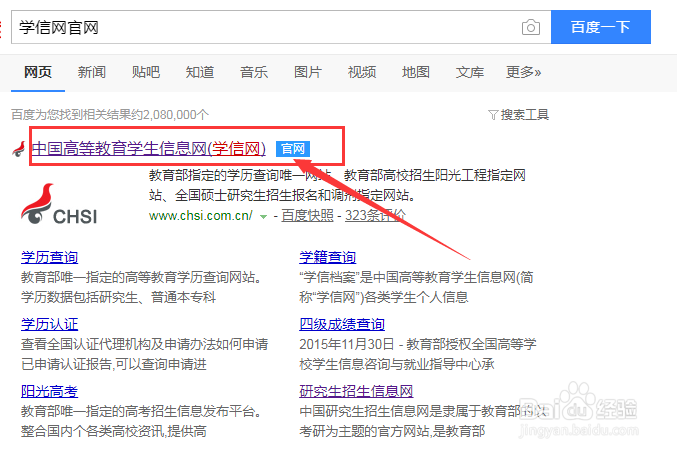Expand the 更多» tab menu
677x454 pixels.
(524, 72)
